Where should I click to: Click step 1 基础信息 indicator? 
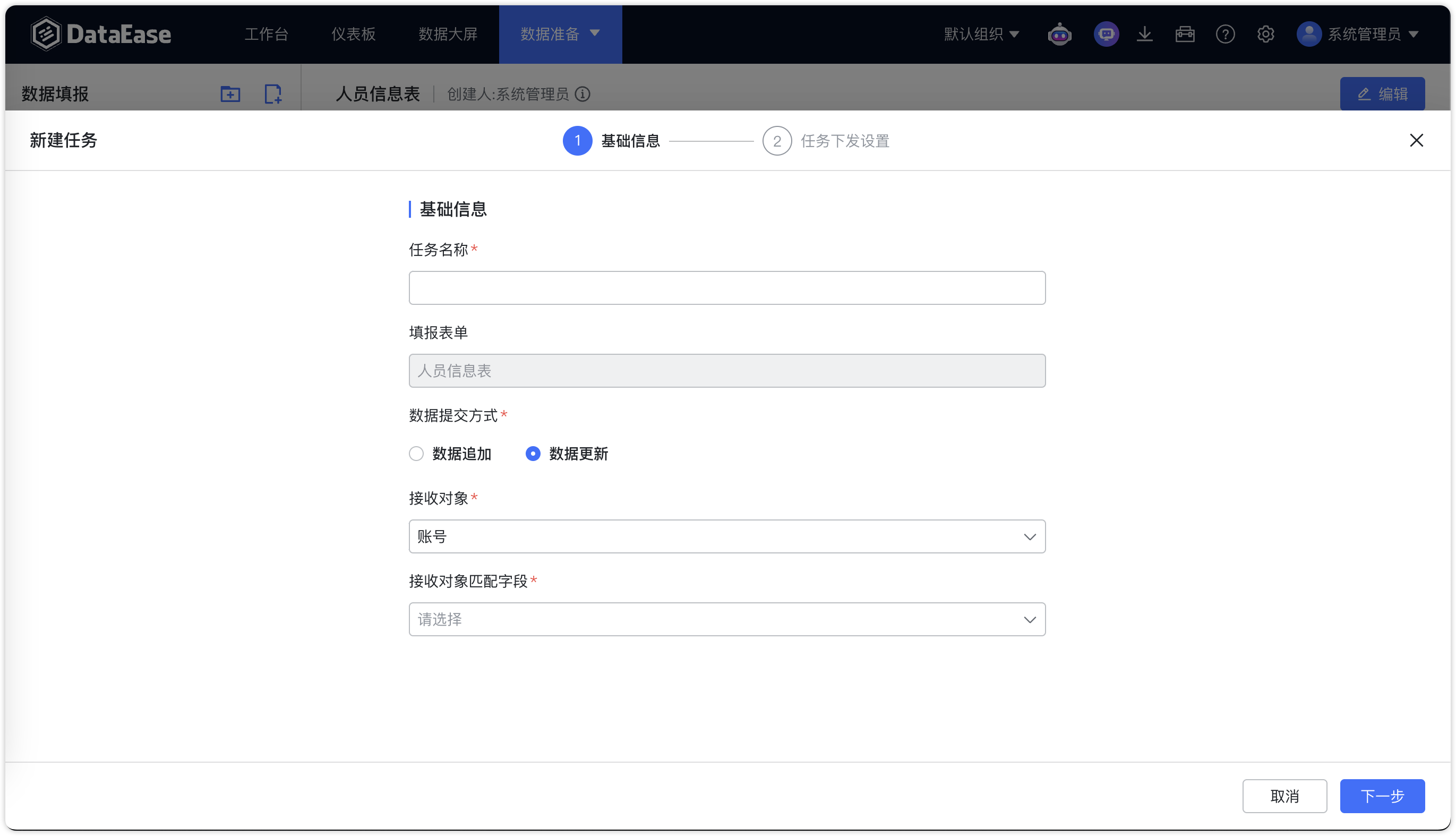[x=611, y=141]
